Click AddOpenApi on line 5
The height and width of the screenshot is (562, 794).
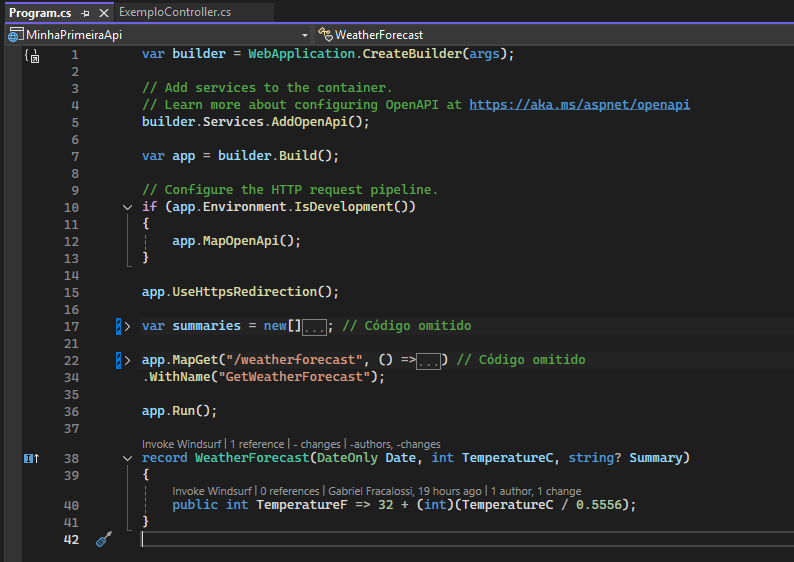(309, 122)
